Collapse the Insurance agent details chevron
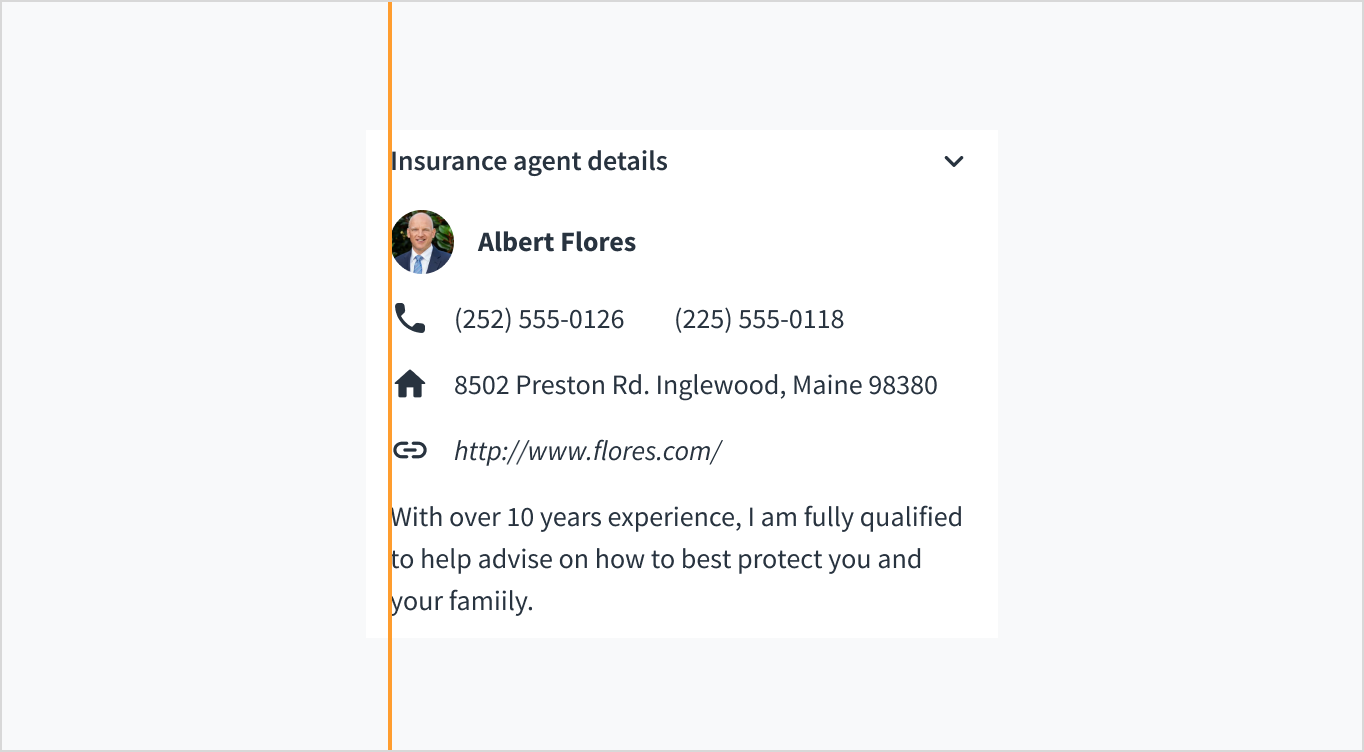 [954, 161]
